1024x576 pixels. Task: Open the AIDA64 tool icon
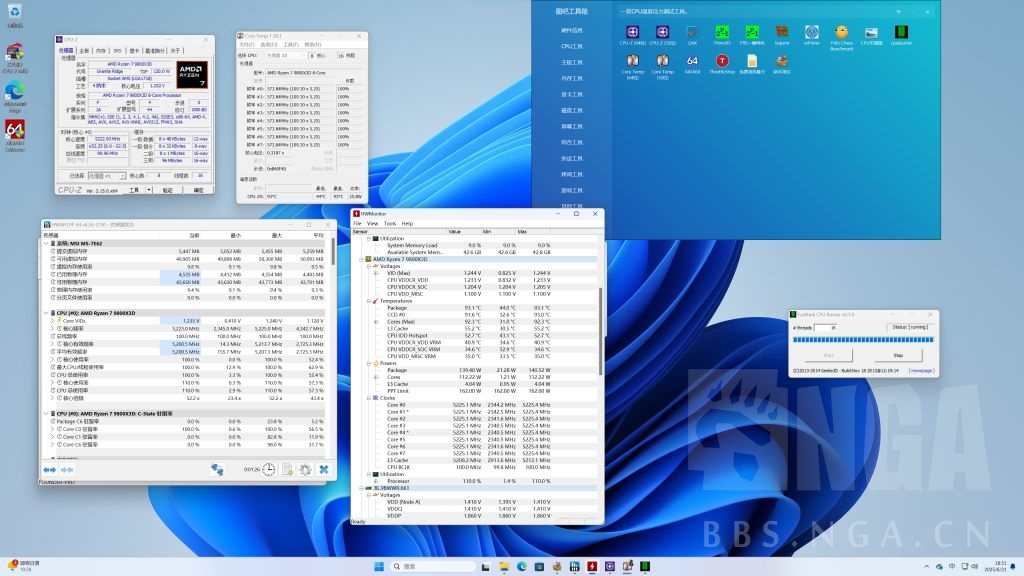692,61
